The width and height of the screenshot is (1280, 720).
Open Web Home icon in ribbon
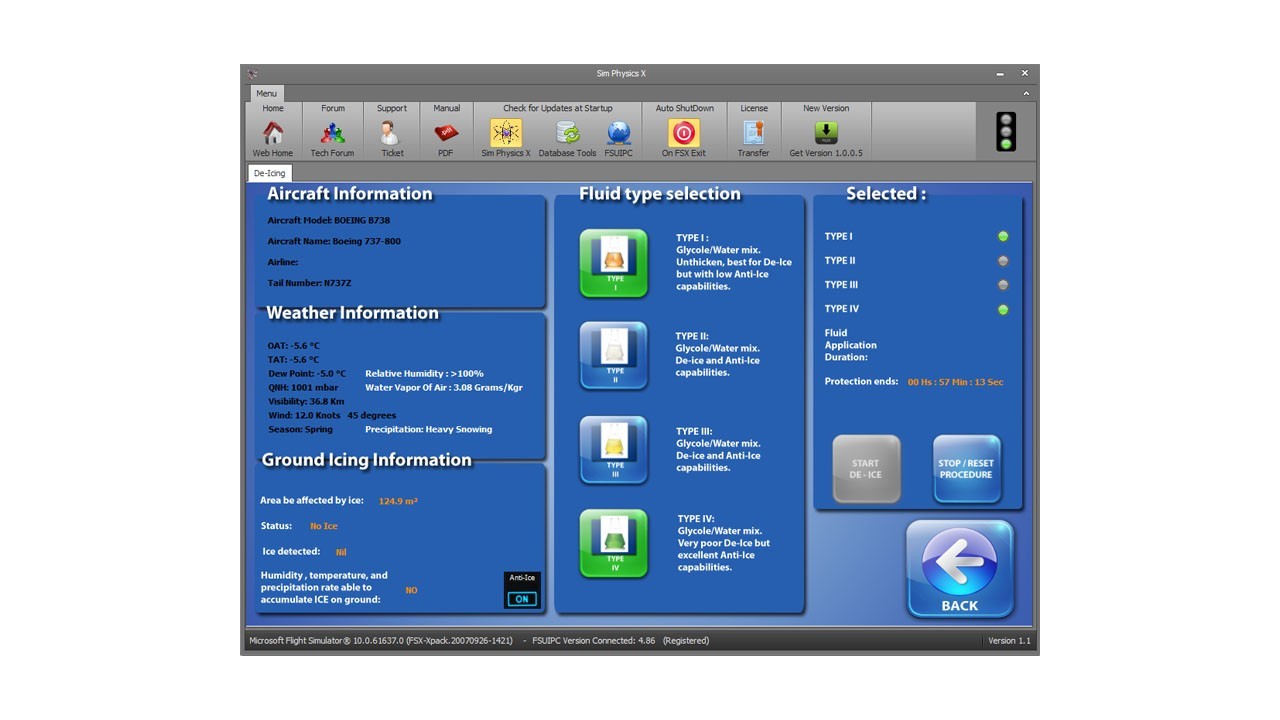click(x=272, y=133)
